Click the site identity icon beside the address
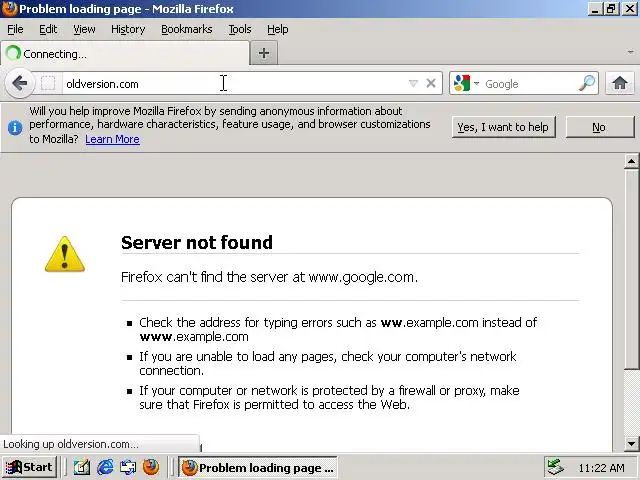The image size is (640, 480). (48, 83)
